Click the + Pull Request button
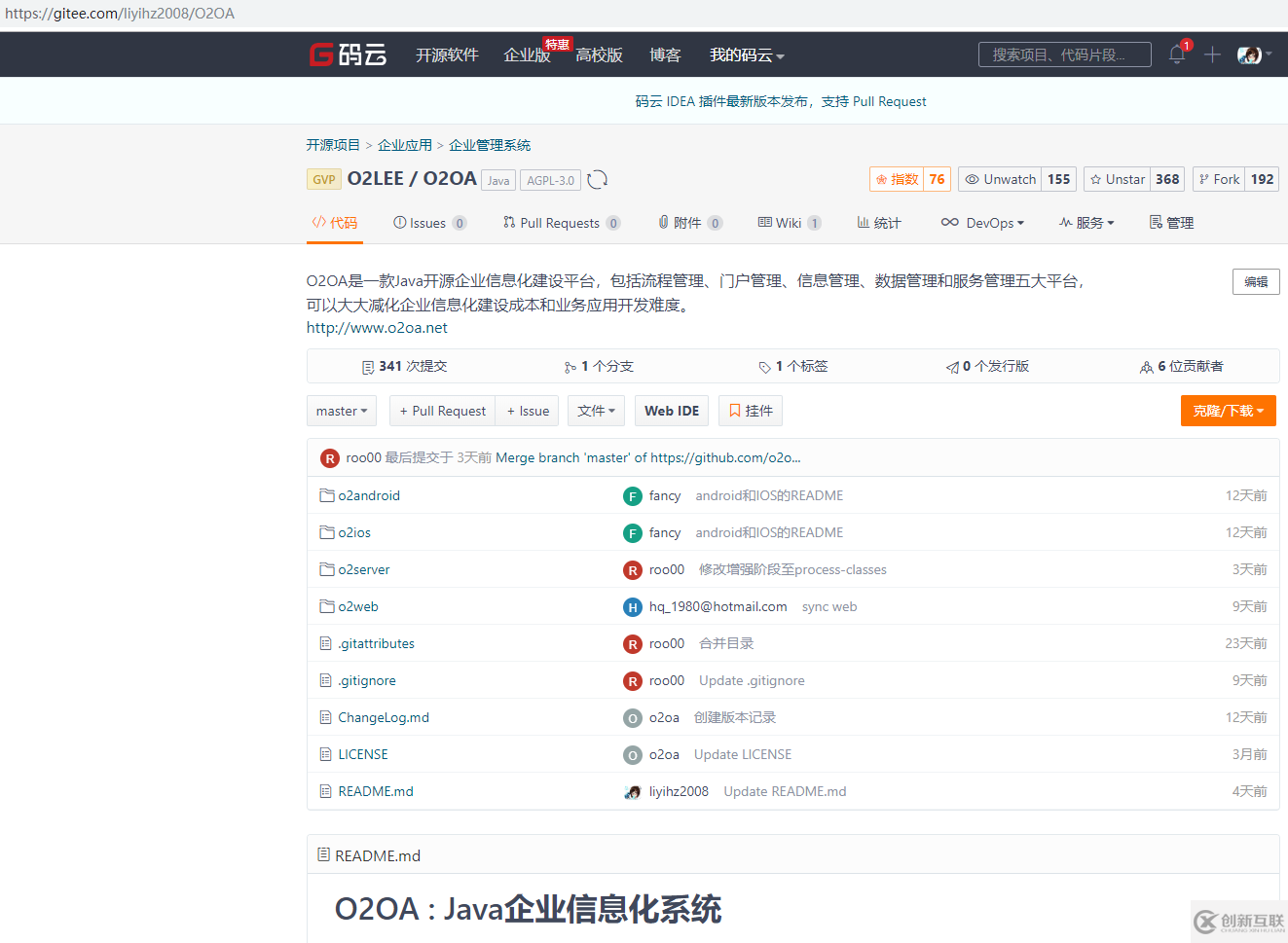The width and height of the screenshot is (1288, 943). [442, 411]
